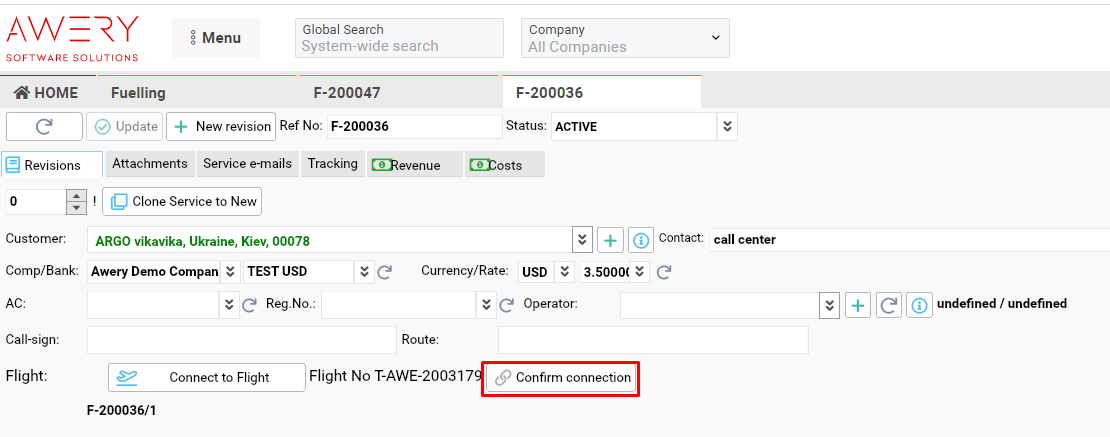
Task: Click the info icon beside Operator
Action: [919, 305]
